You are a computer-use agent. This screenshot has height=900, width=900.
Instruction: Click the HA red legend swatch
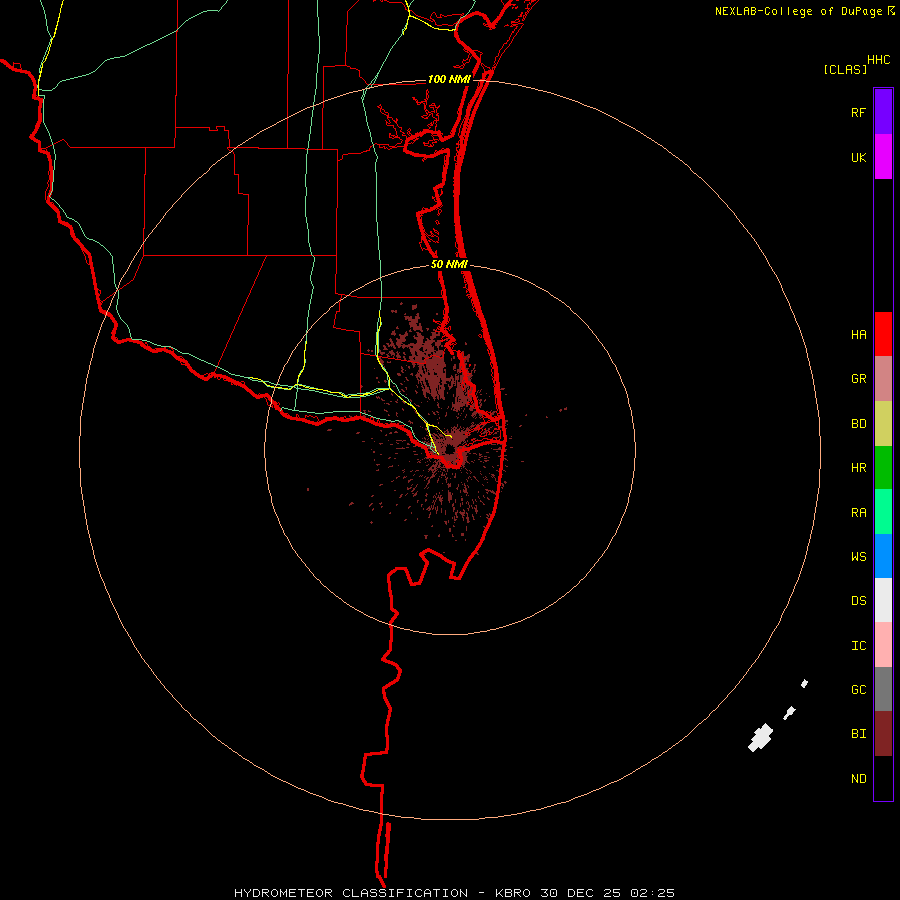[883, 334]
